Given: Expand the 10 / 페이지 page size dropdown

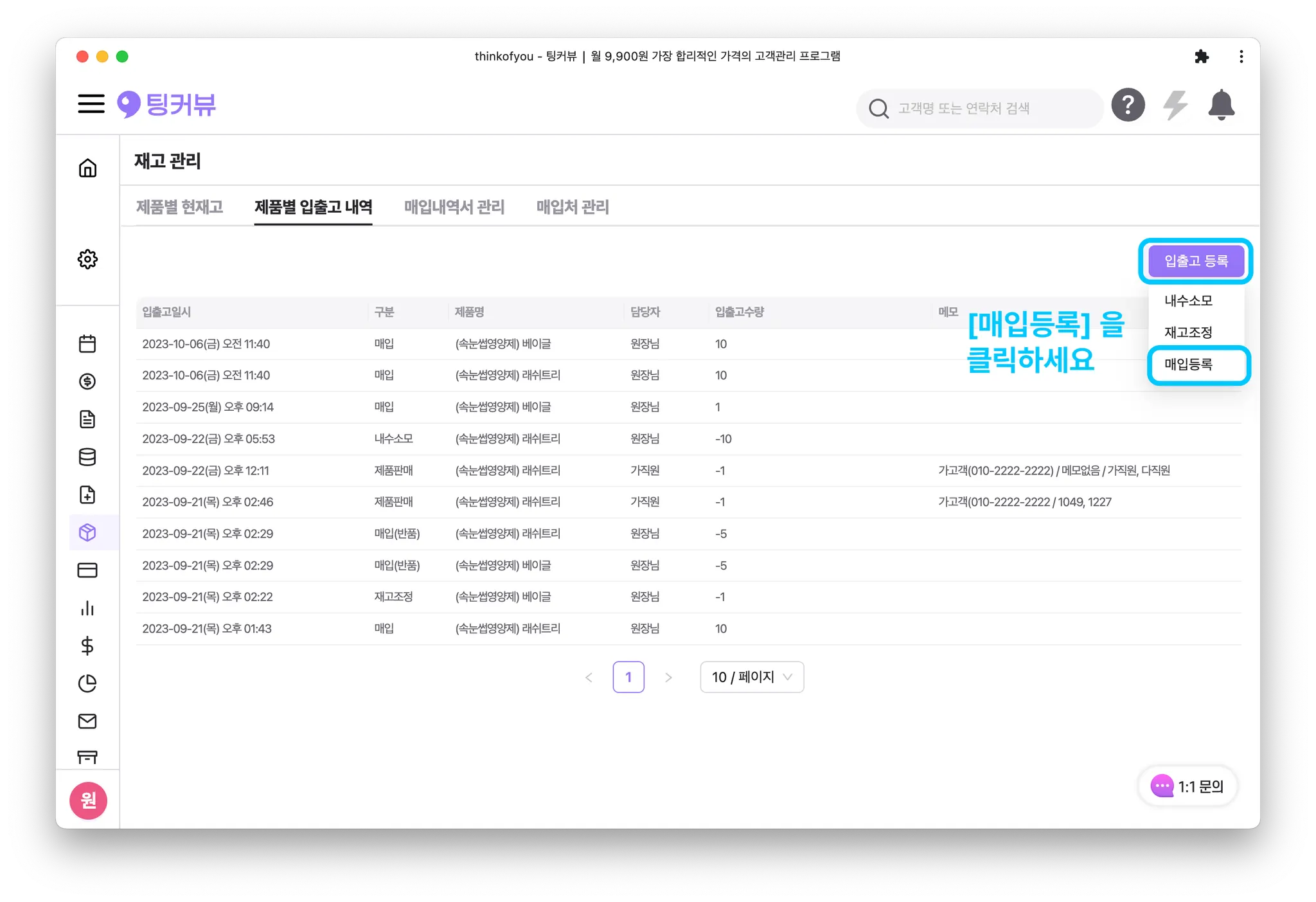Looking at the screenshot, I should tap(751, 677).
